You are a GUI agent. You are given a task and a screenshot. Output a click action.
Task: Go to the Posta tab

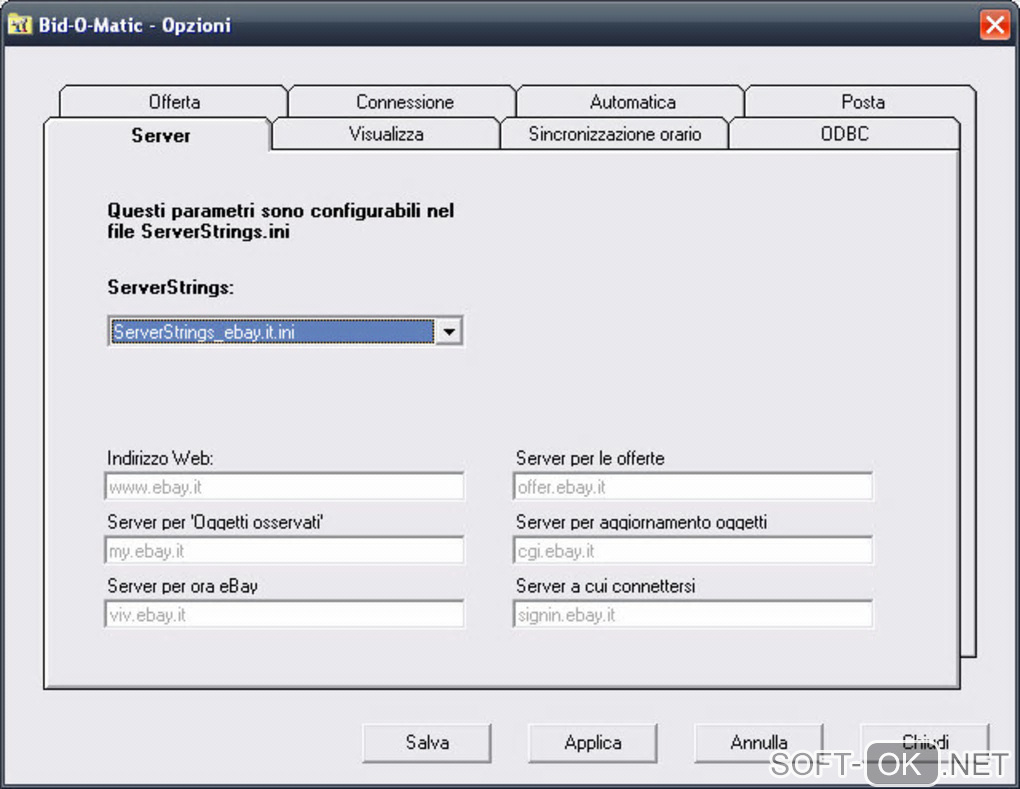862,101
